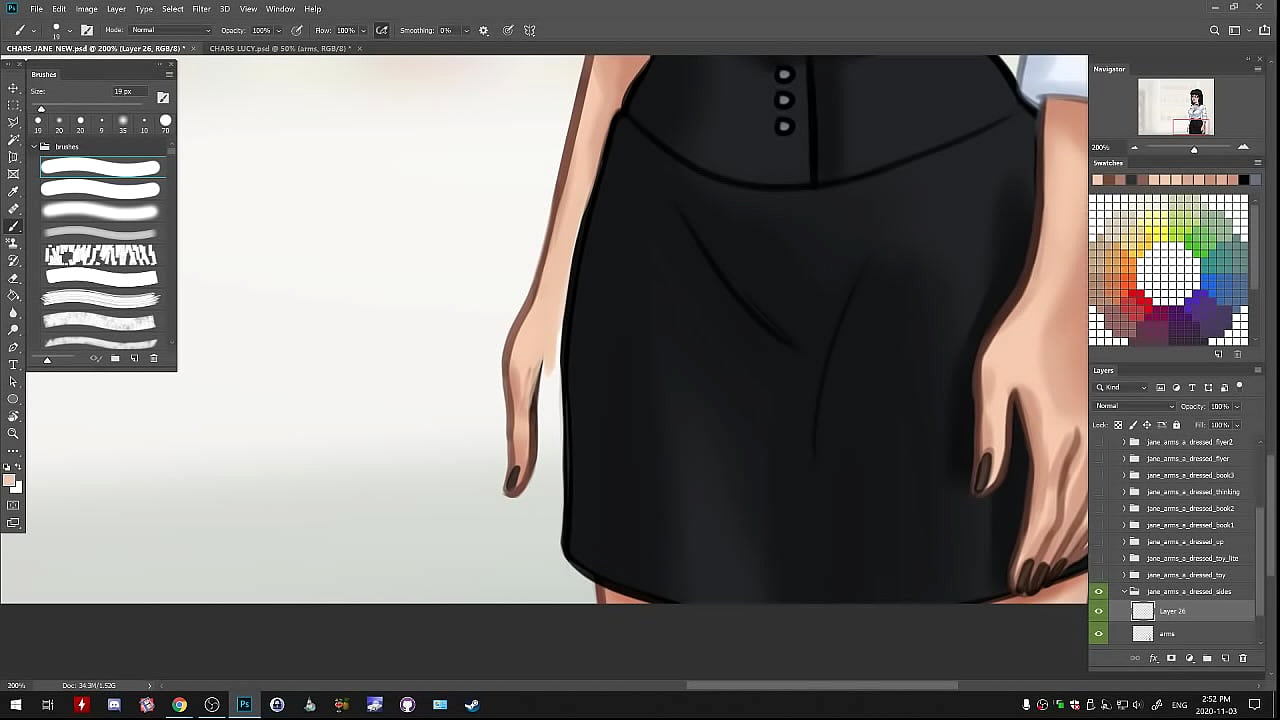This screenshot has height=720, width=1280.
Task: Select the Eyedropper tool
Action: pyautogui.click(x=13, y=192)
